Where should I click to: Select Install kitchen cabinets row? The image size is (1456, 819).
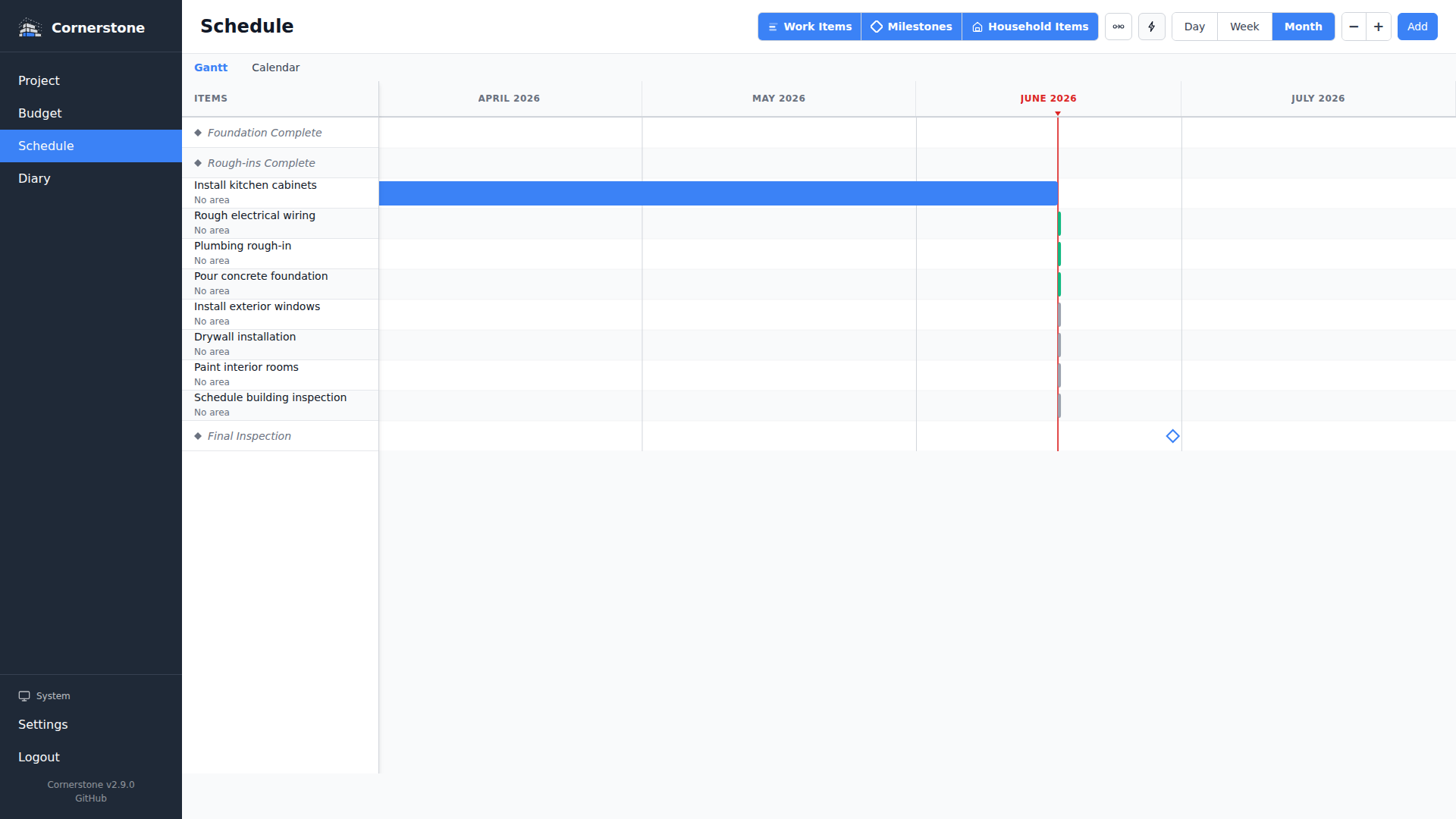[281, 193]
